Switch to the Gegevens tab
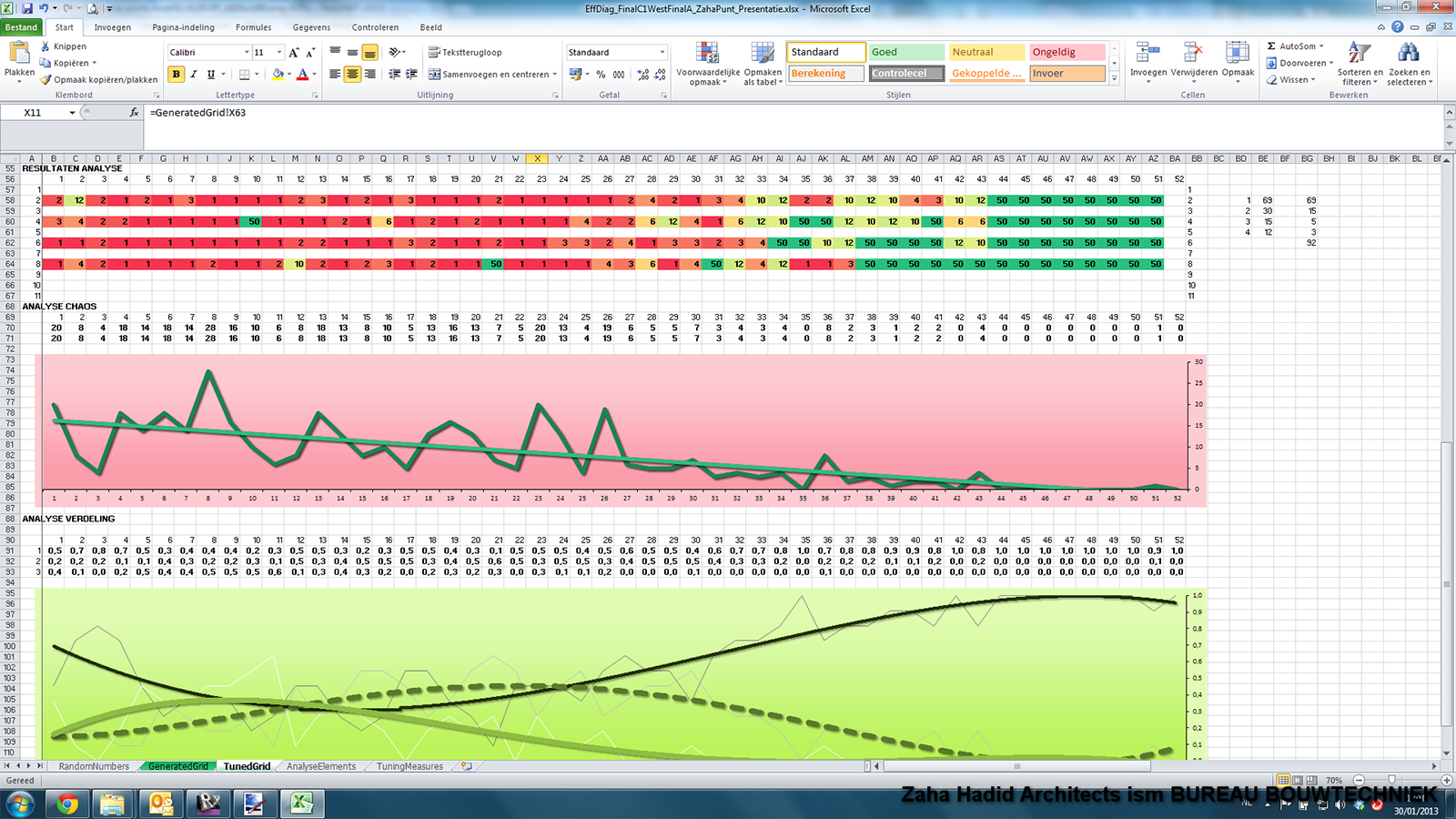This screenshot has height=819, width=1456. (x=312, y=27)
